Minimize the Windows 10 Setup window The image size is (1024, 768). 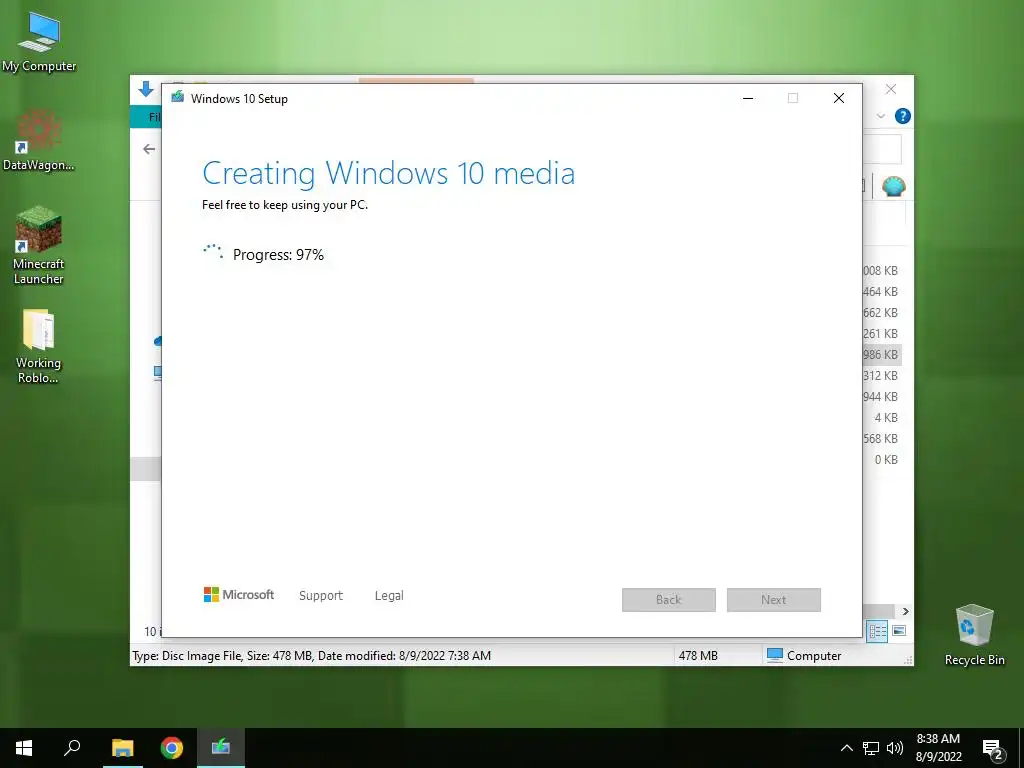coord(748,98)
